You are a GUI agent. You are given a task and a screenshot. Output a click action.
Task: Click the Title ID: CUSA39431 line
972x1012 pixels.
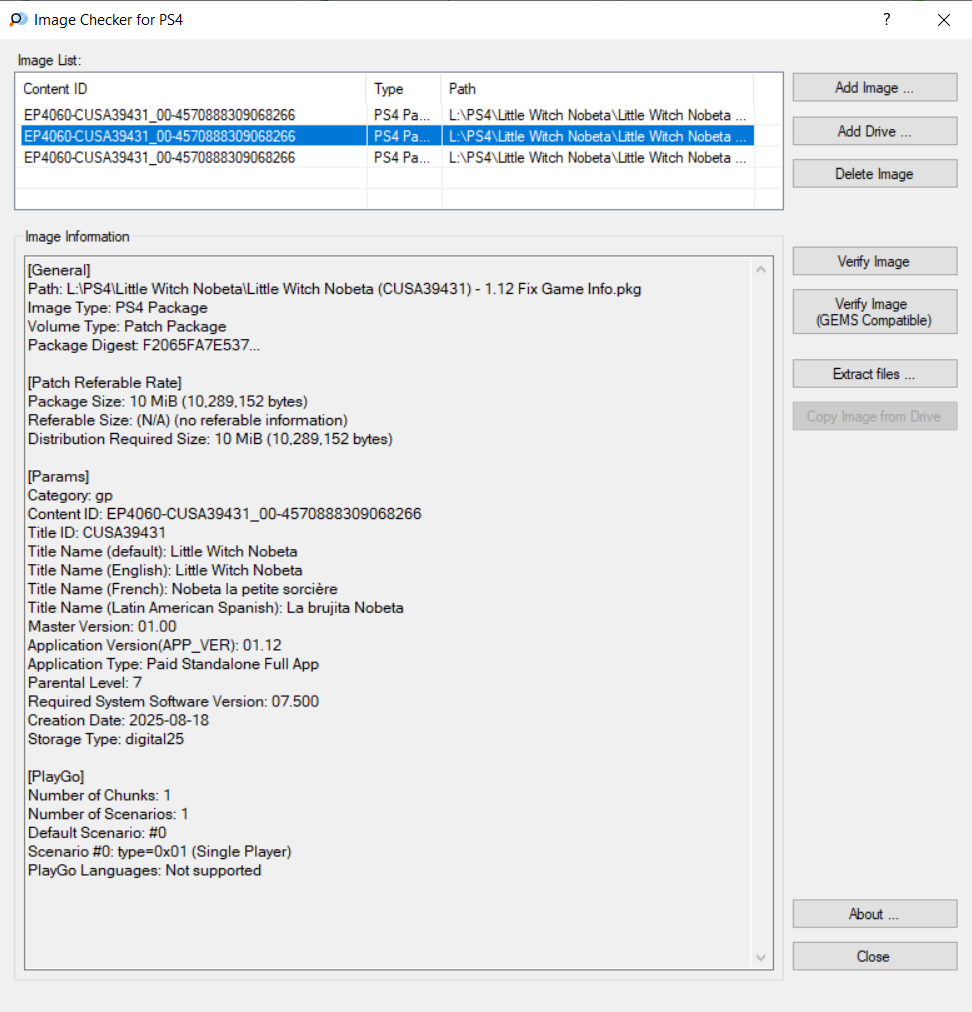point(97,532)
